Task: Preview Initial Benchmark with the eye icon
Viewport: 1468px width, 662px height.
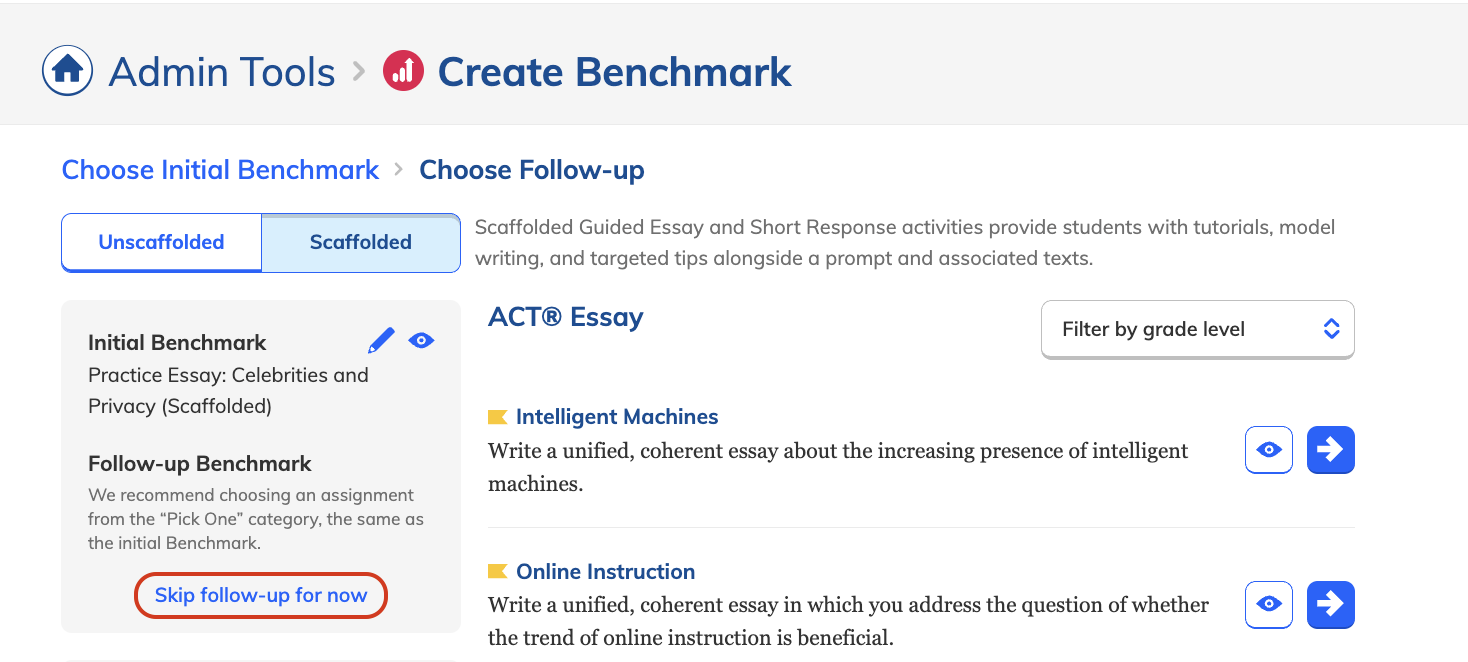Action: (421, 341)
